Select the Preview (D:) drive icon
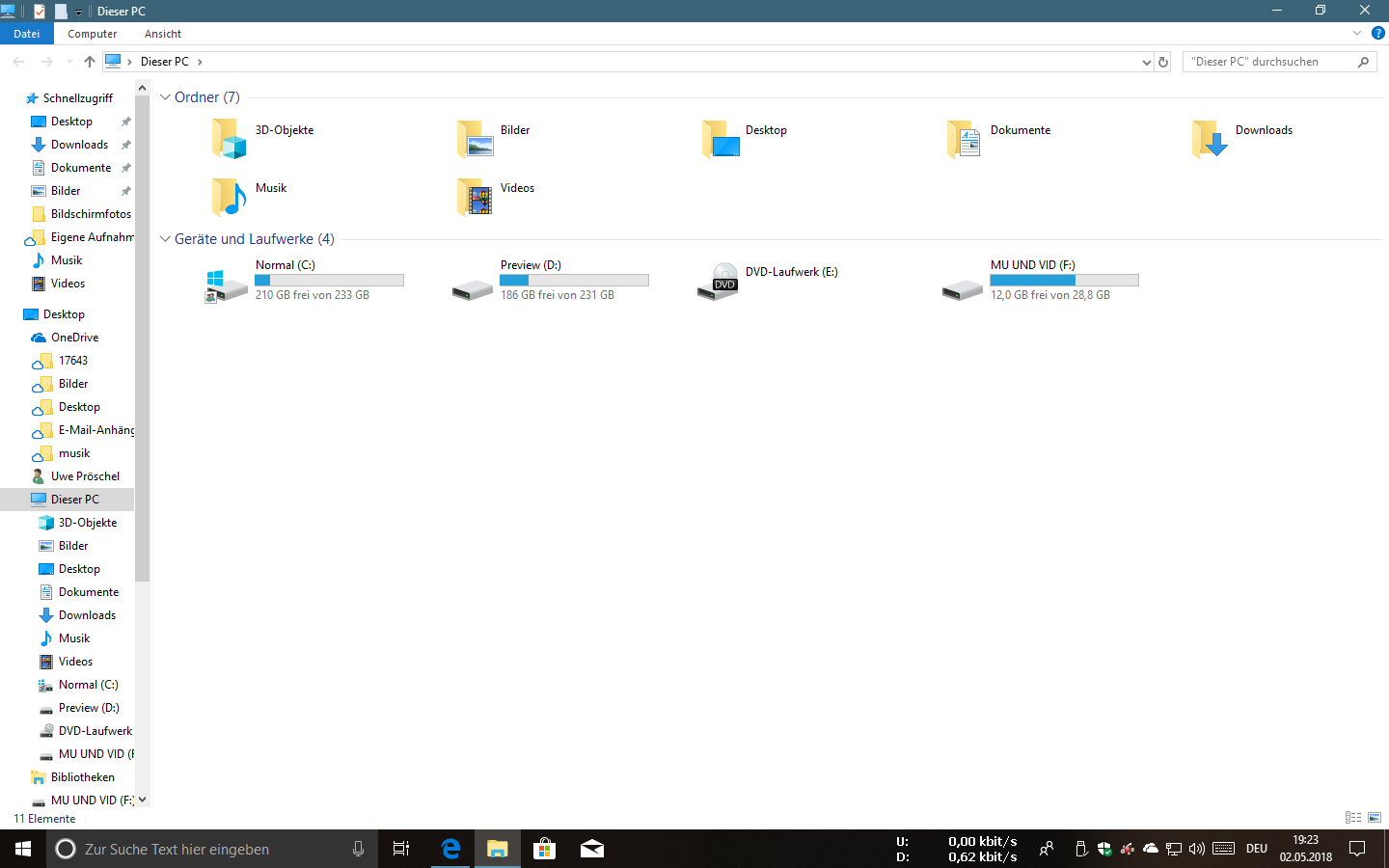 pos(473,289)
